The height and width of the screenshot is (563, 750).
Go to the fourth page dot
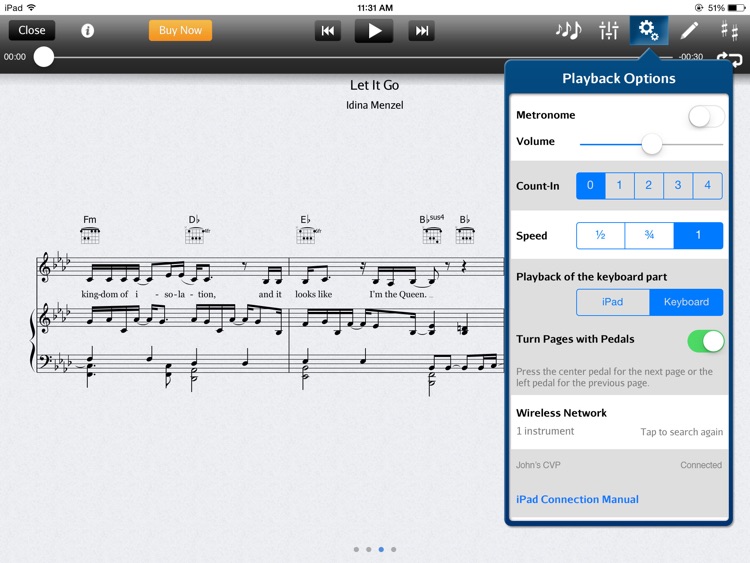(x=394, y=549)
